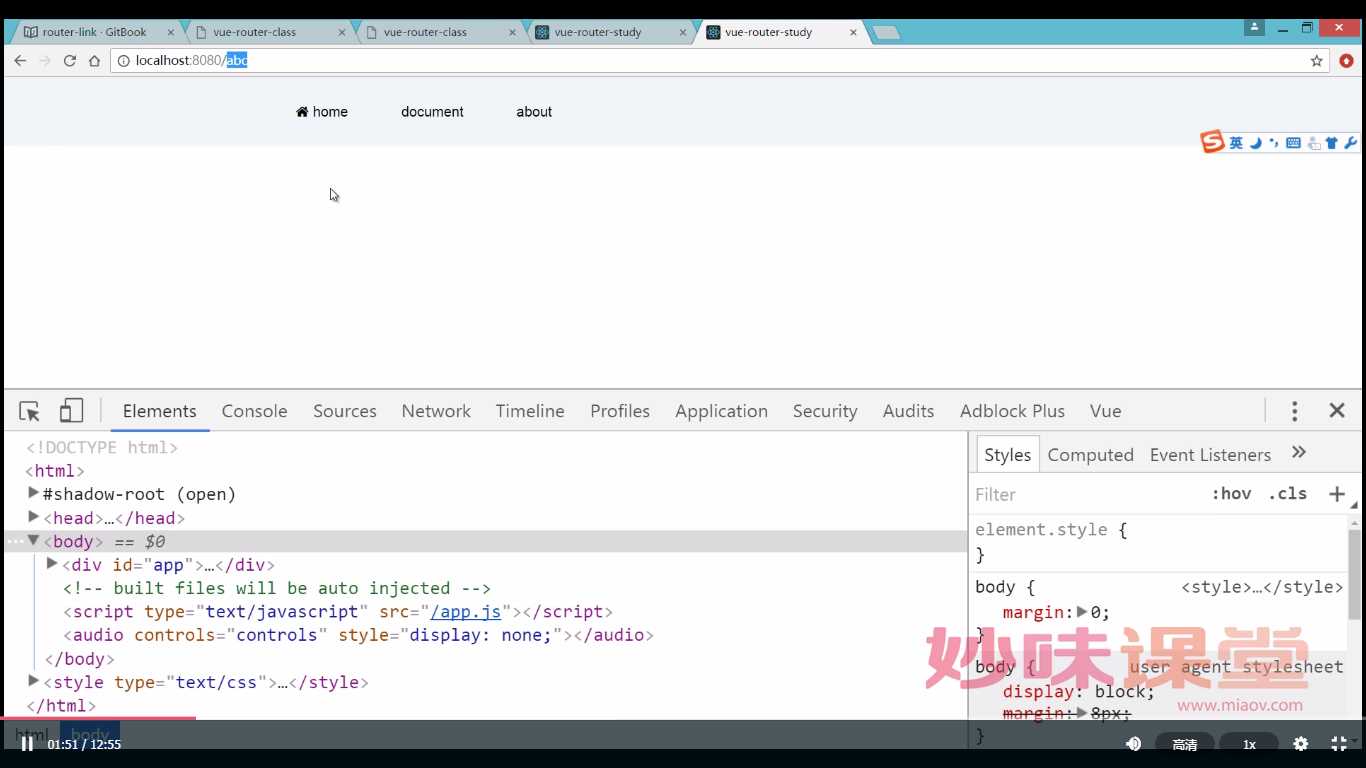1366x768 pixels.
Task: Seek on the video progress bar
Action: (x=683, y=717)
